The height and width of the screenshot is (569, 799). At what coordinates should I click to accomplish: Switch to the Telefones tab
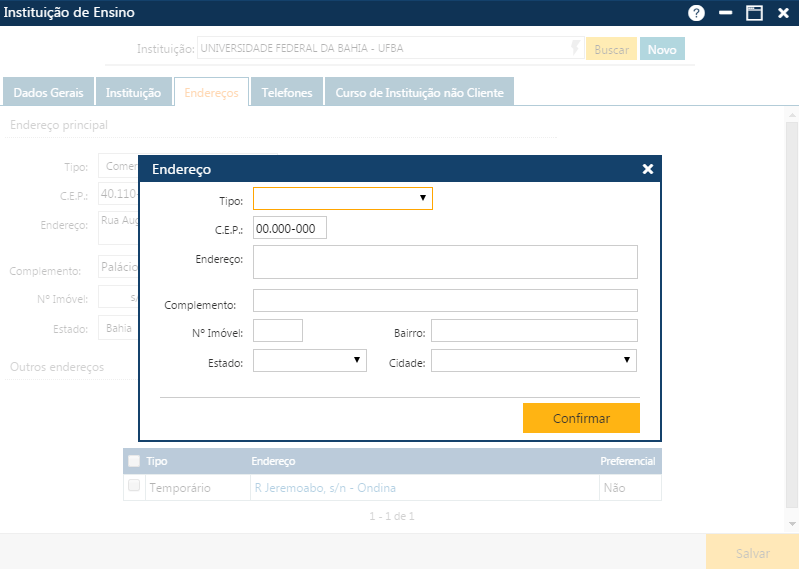click(287, 92)
